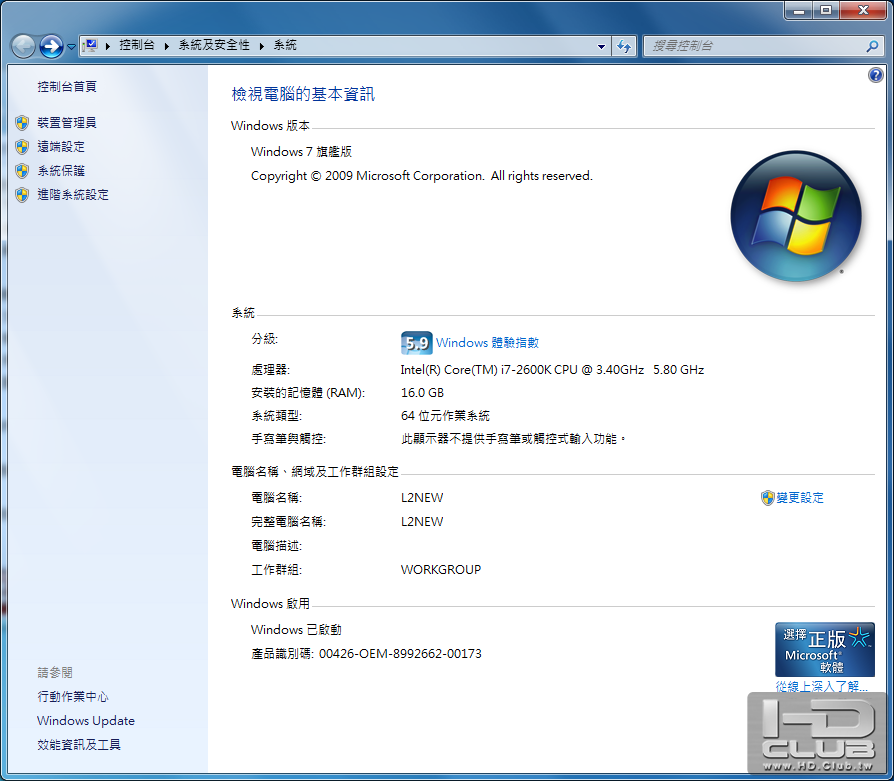Expand the arrow after 控制台 breadcrumb
894x781 pixels.
pos(166,46)
